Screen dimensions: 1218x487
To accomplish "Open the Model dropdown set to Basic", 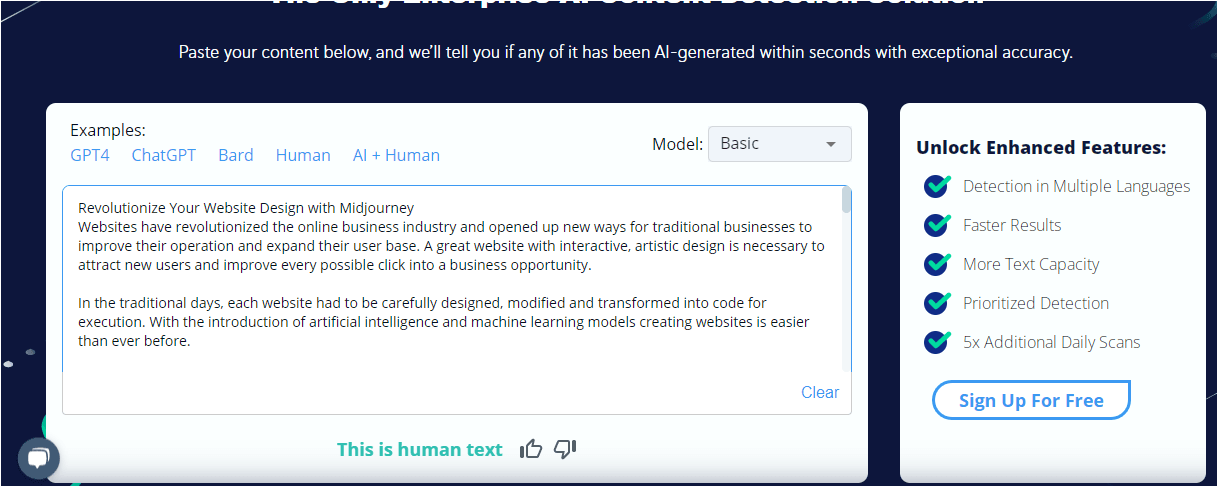I will [x=780, y=144].
